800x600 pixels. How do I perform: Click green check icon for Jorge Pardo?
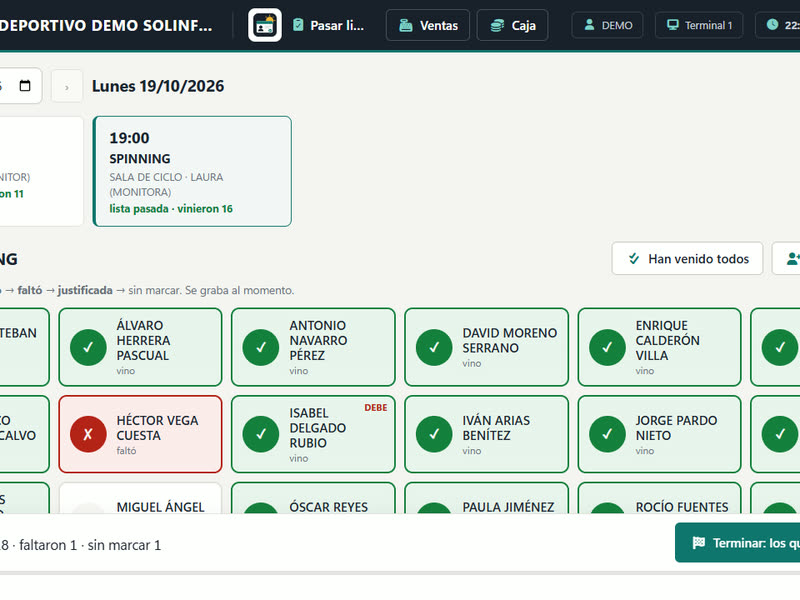pos(607,434)
